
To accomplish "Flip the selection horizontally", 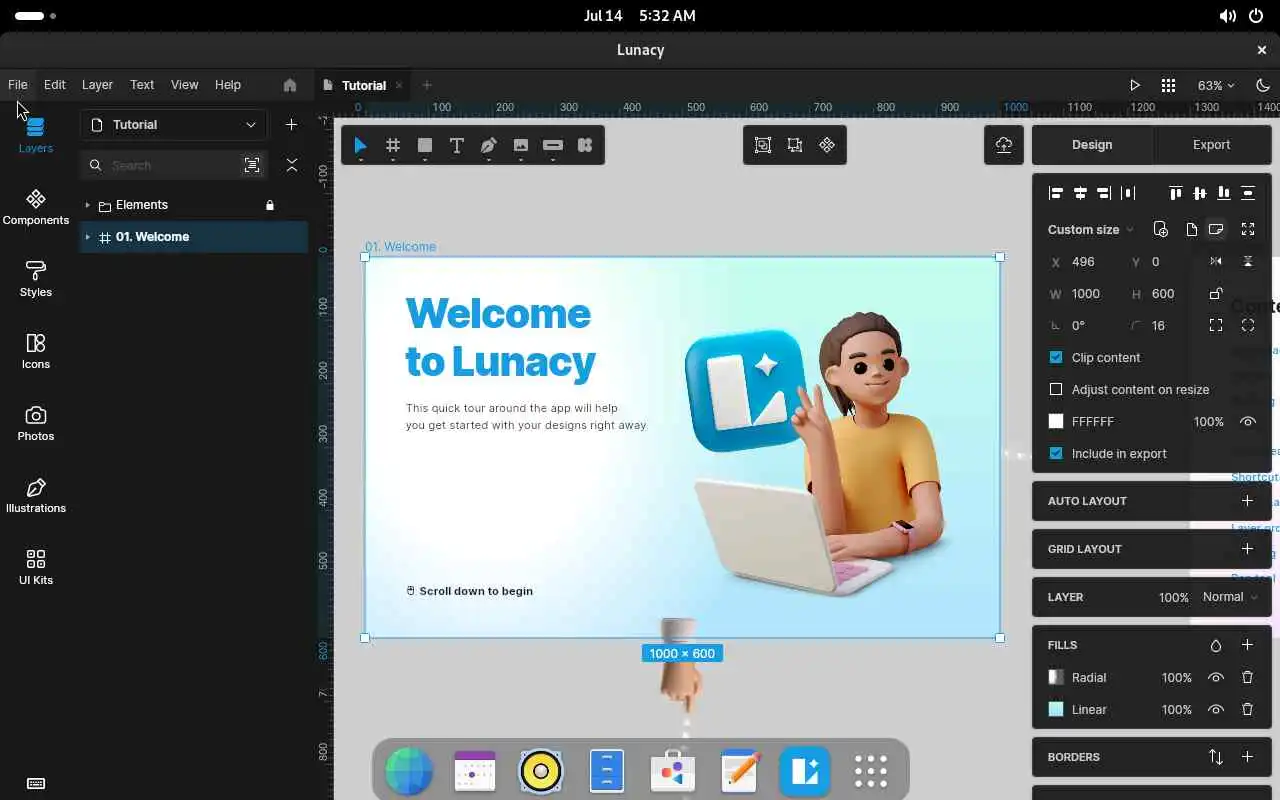I will (x=1216, y=261).
